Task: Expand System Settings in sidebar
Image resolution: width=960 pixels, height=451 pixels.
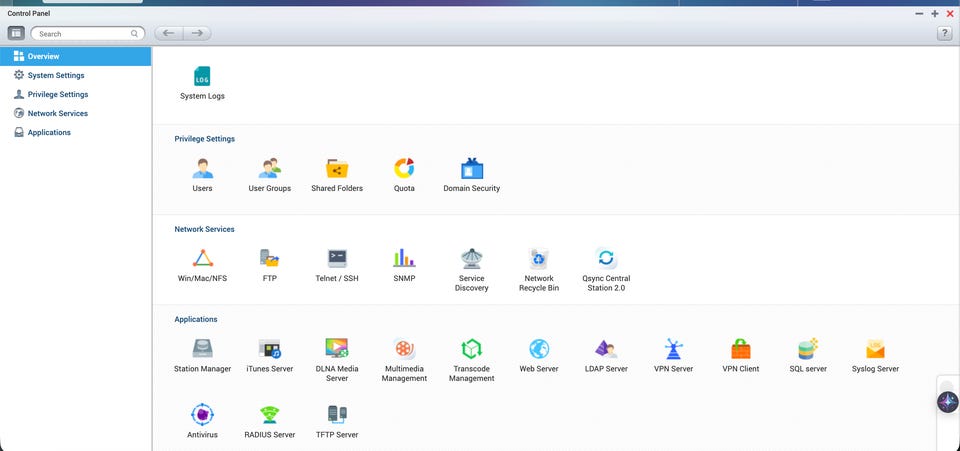Action: coord(55,75)
